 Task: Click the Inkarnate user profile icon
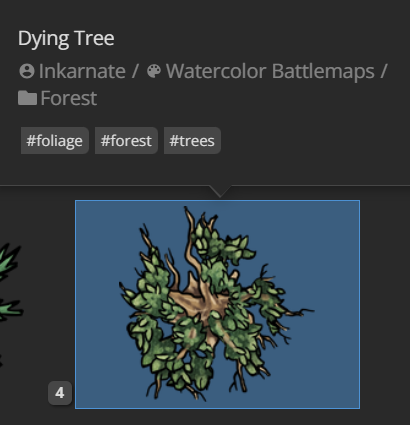(x=27, y=71)
